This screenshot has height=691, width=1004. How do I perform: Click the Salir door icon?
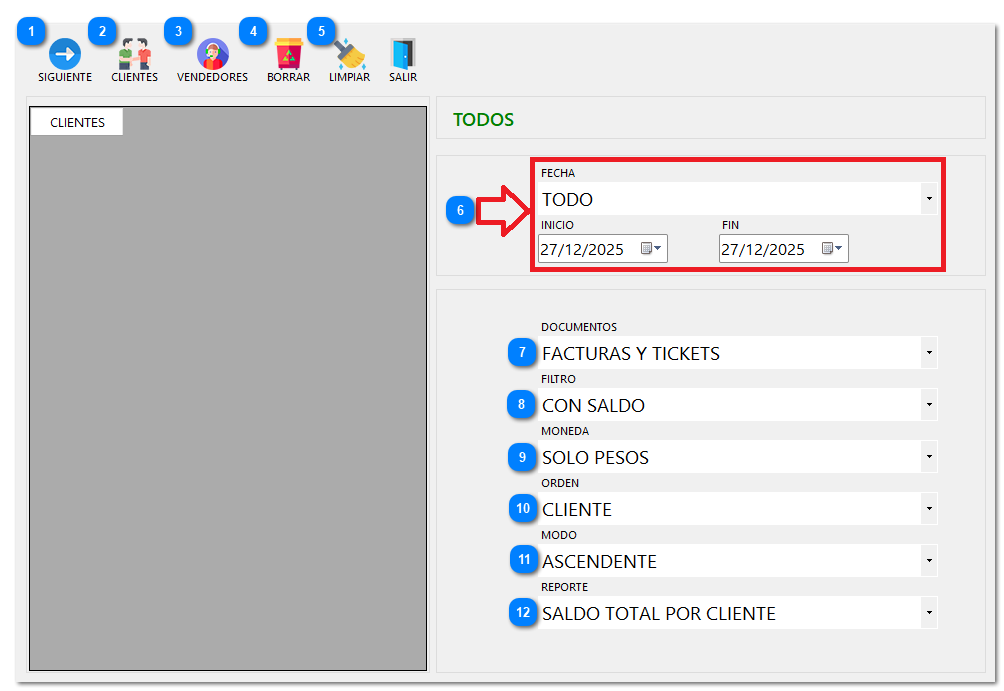(403, 54)
